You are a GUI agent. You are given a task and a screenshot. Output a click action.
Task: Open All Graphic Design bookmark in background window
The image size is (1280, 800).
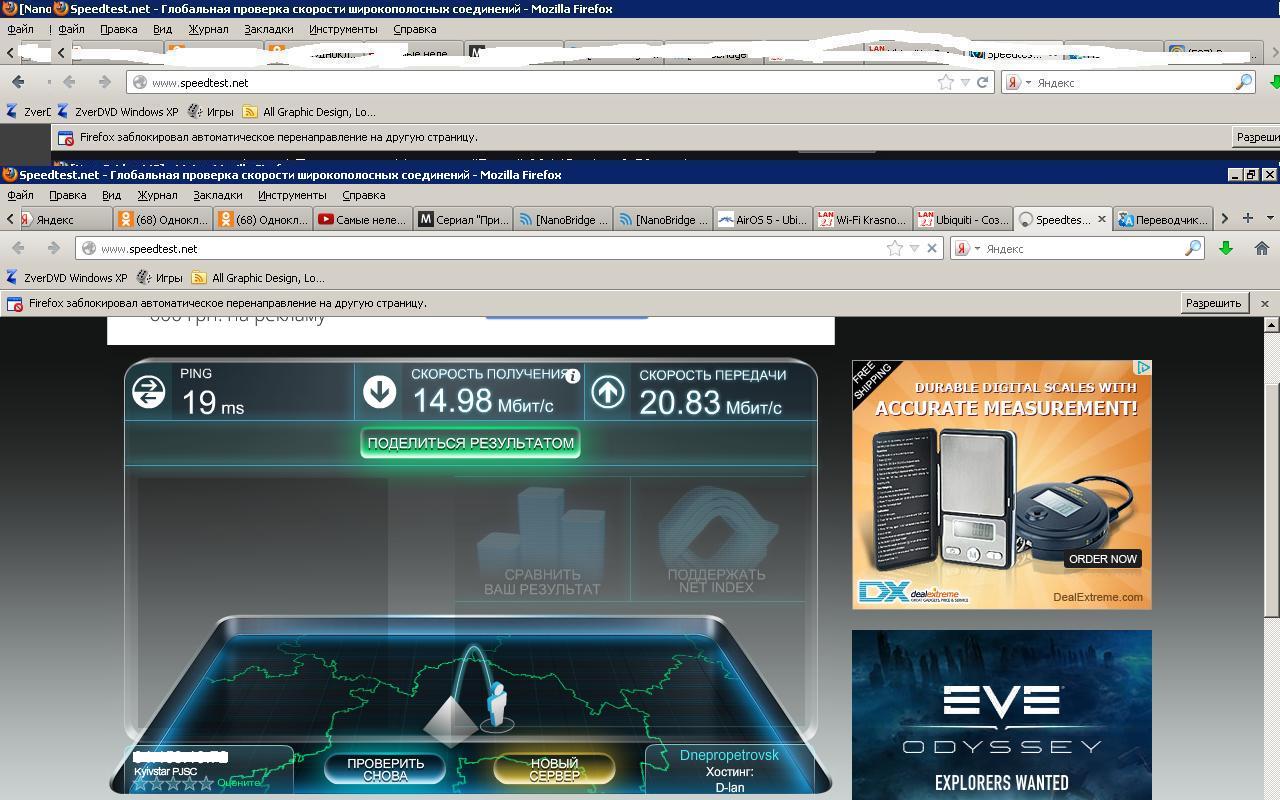[x=309, y=112]
